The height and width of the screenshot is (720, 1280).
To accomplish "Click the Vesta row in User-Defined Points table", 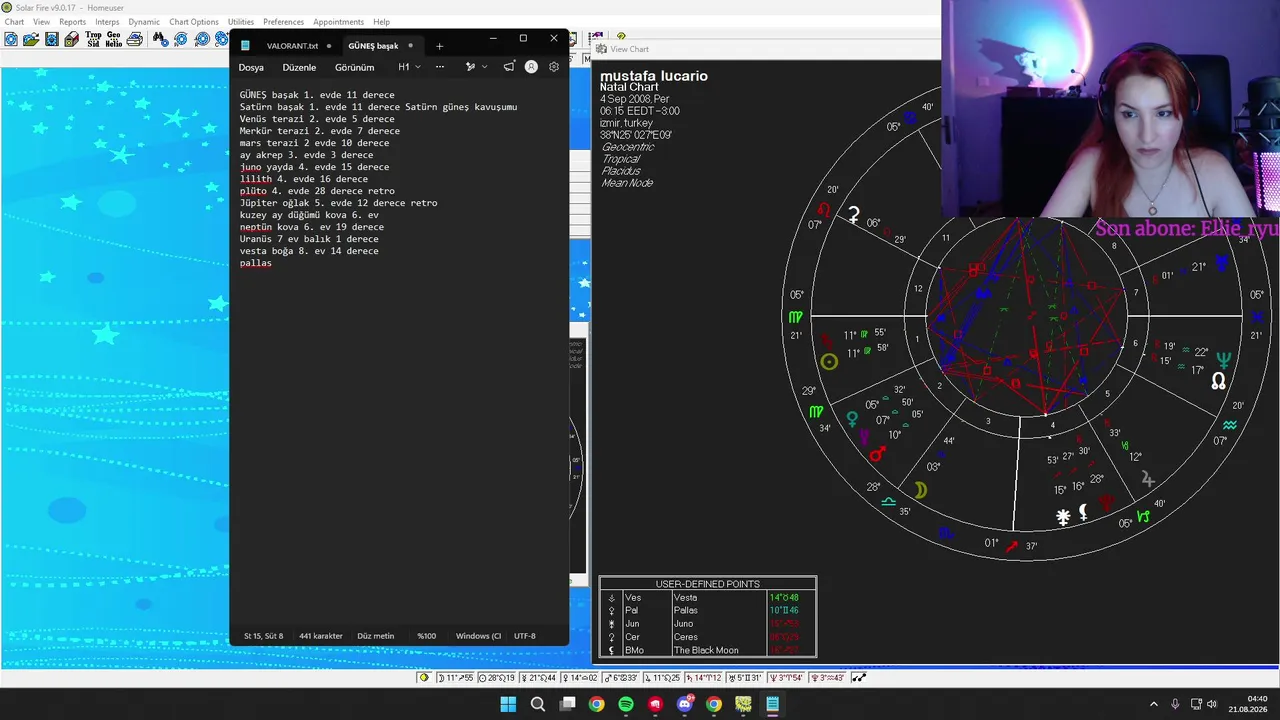I will tap(707, 597).
